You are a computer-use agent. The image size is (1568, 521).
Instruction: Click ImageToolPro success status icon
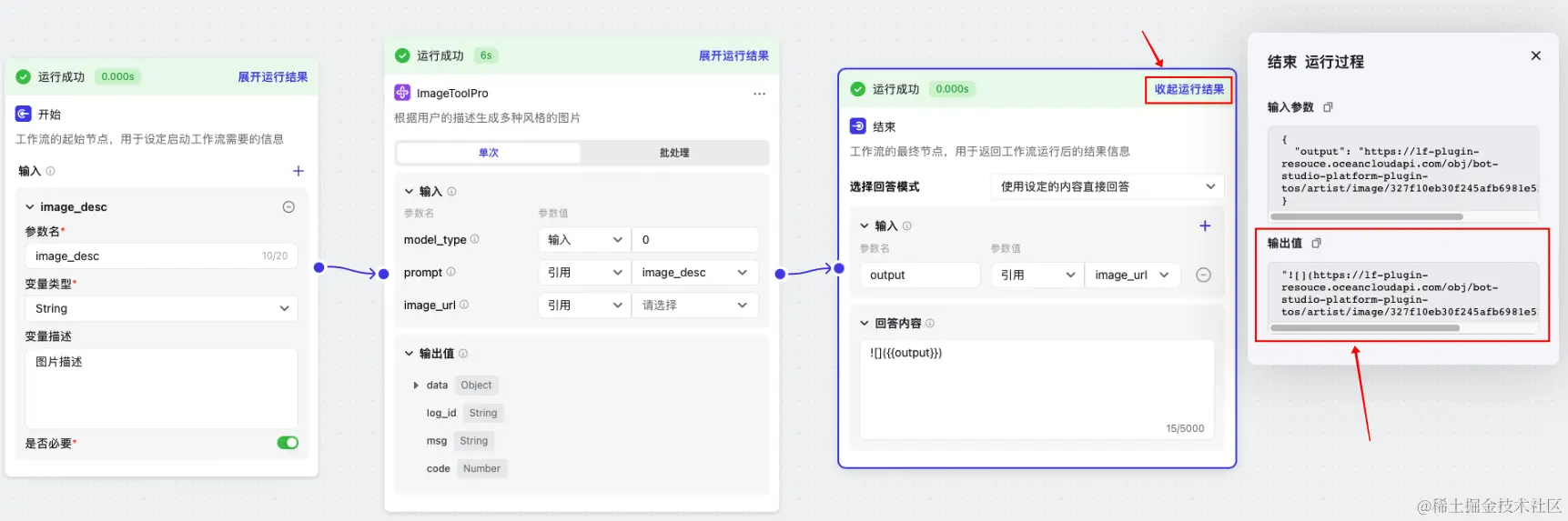click(x=402, y=55)
